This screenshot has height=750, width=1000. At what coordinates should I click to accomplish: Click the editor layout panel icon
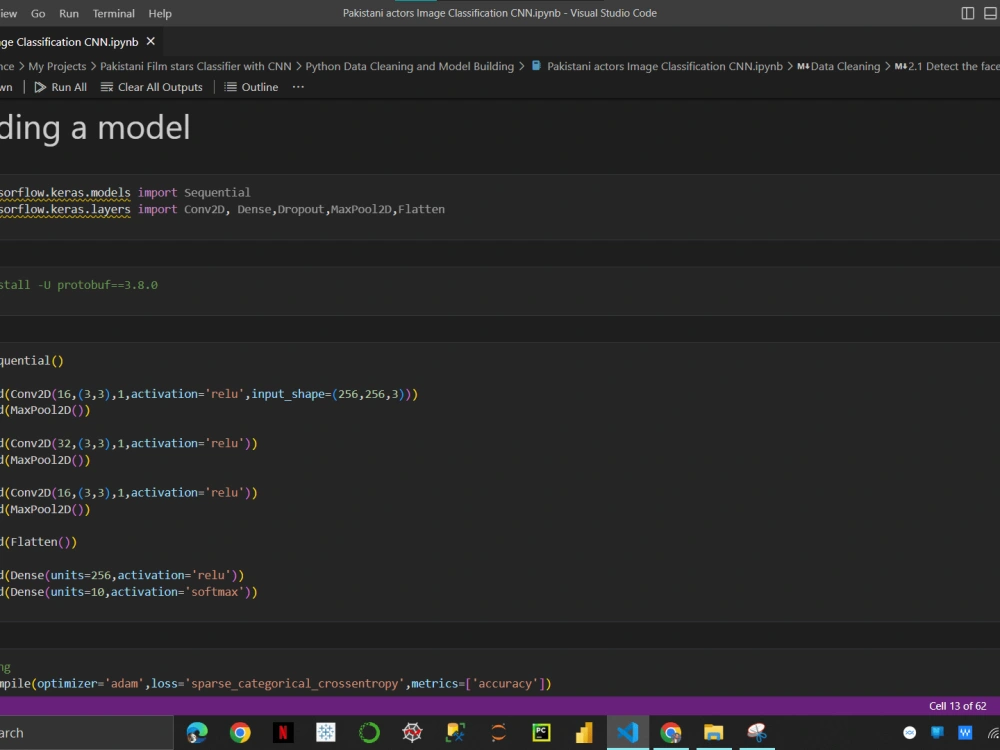(988, 13)
